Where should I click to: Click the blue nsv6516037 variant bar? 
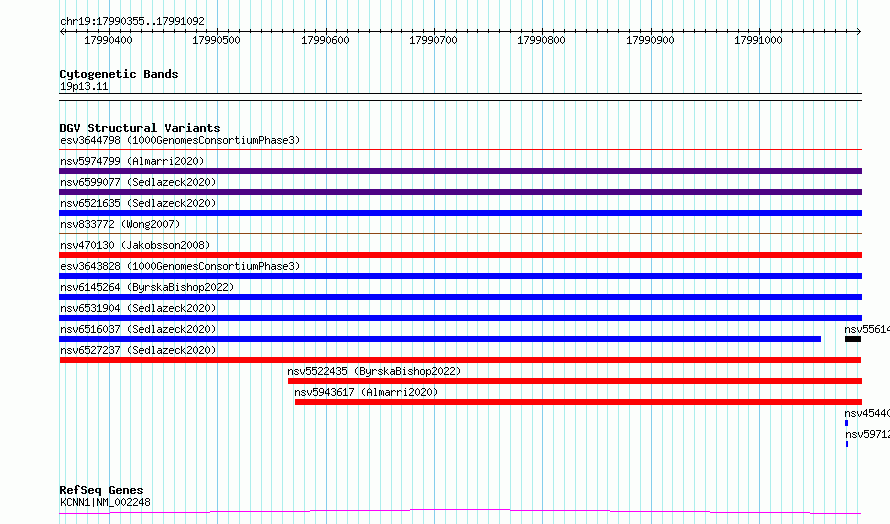[x=440, y=339]
